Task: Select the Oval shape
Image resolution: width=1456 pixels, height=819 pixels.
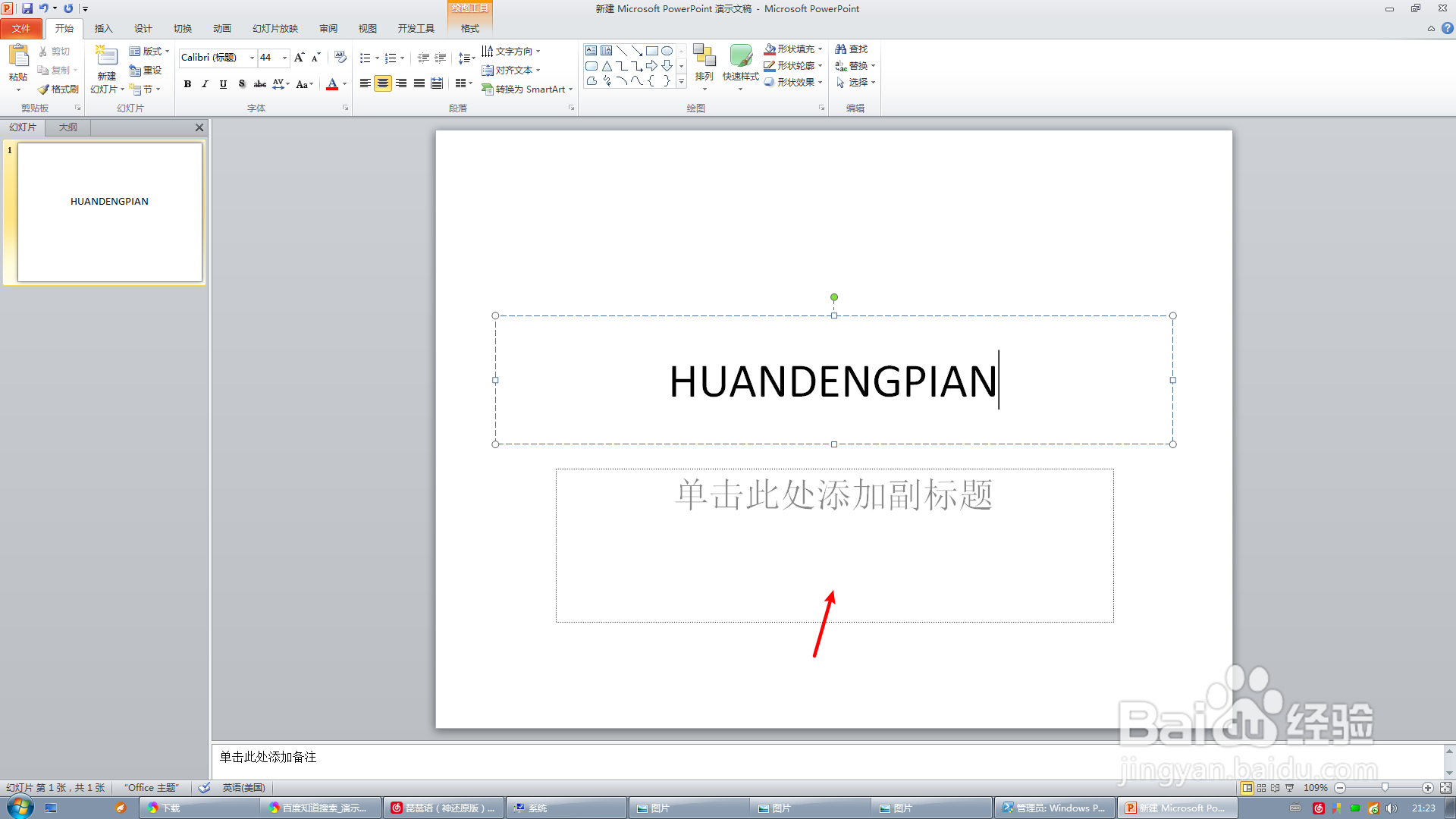Action: [667, 51]
